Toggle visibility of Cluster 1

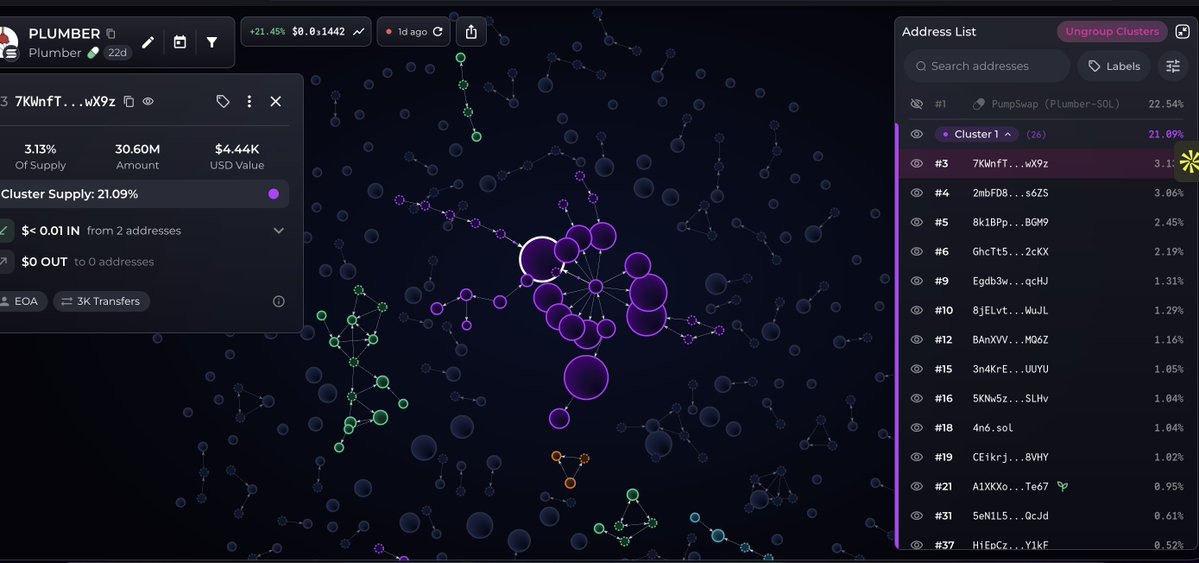917,134
